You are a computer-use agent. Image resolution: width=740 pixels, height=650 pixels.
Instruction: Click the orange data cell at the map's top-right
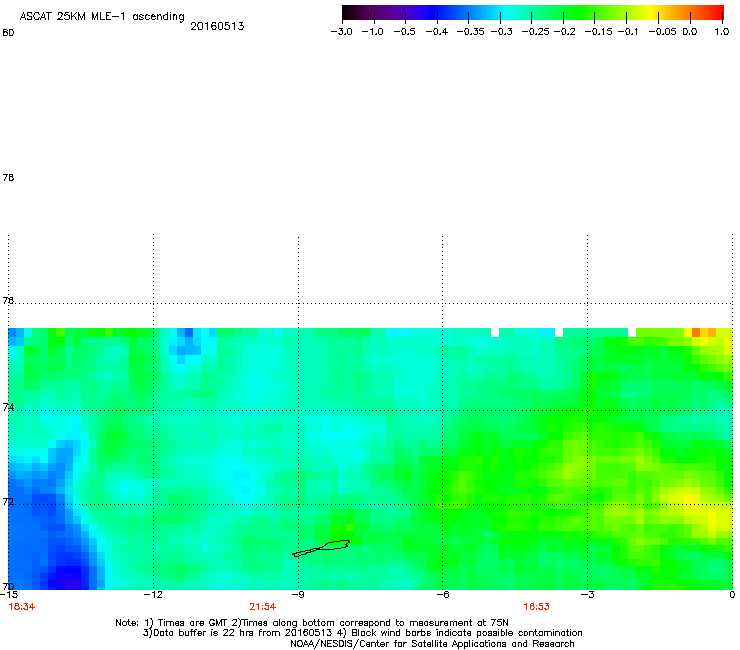point(696,332)
